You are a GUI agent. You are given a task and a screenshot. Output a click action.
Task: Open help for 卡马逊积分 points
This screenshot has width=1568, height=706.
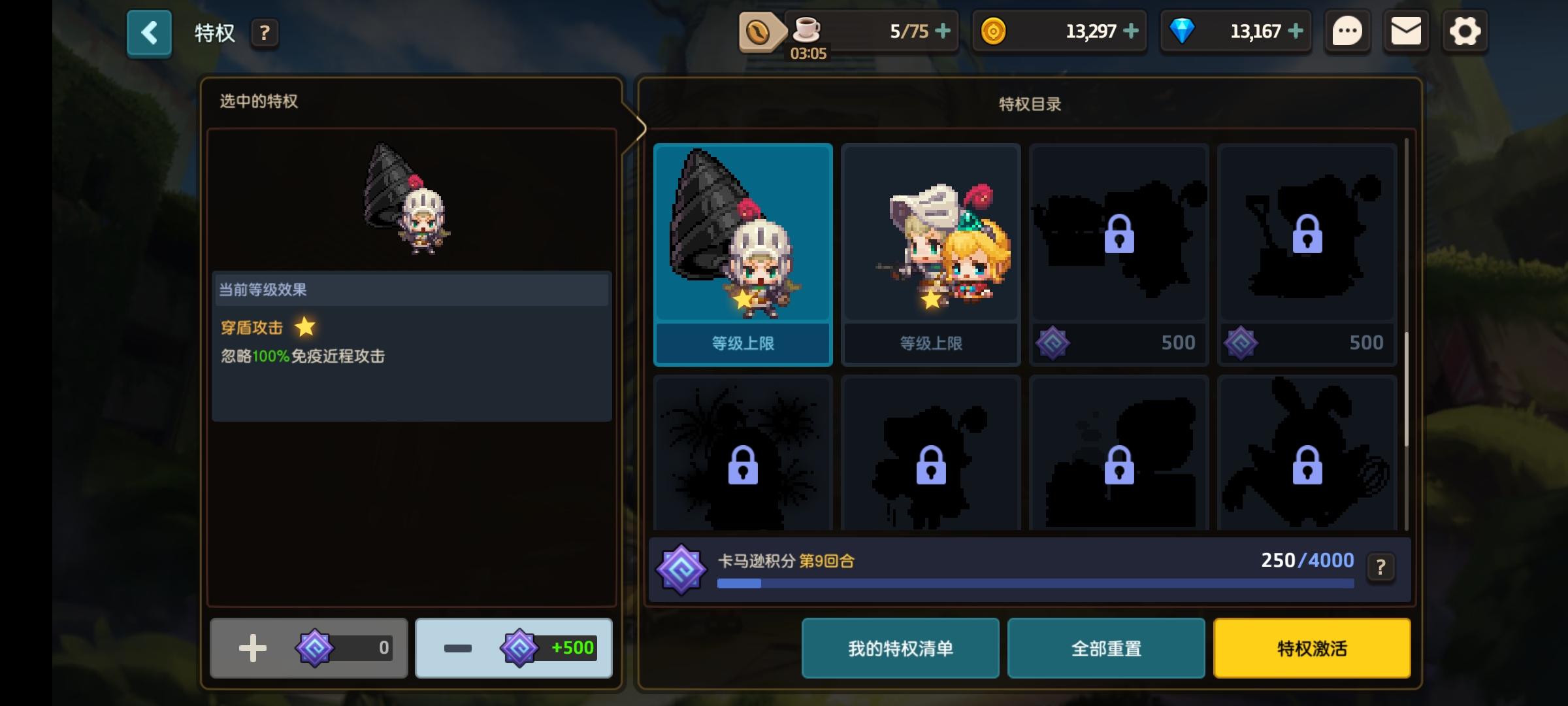[x=1380, y=567]
